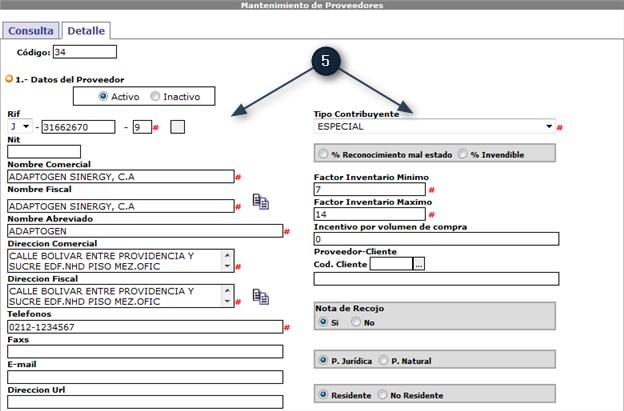Screen dimensions: 624x411
Task: Choose the % Invendible option
Action: [x=462, y=154]
